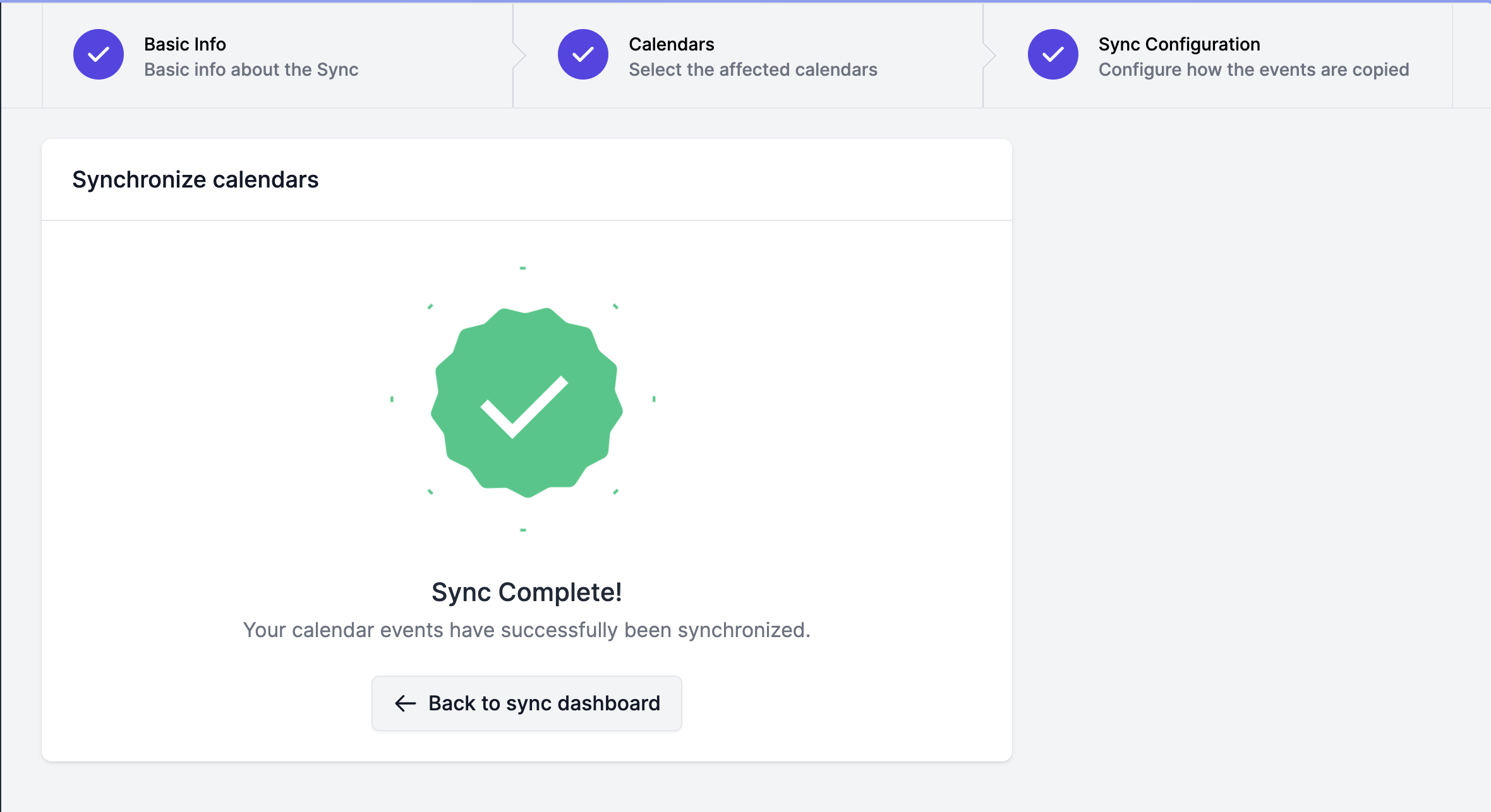Click the Synchronize calendars card heading
1491x812 pixels.
point(195,180)
